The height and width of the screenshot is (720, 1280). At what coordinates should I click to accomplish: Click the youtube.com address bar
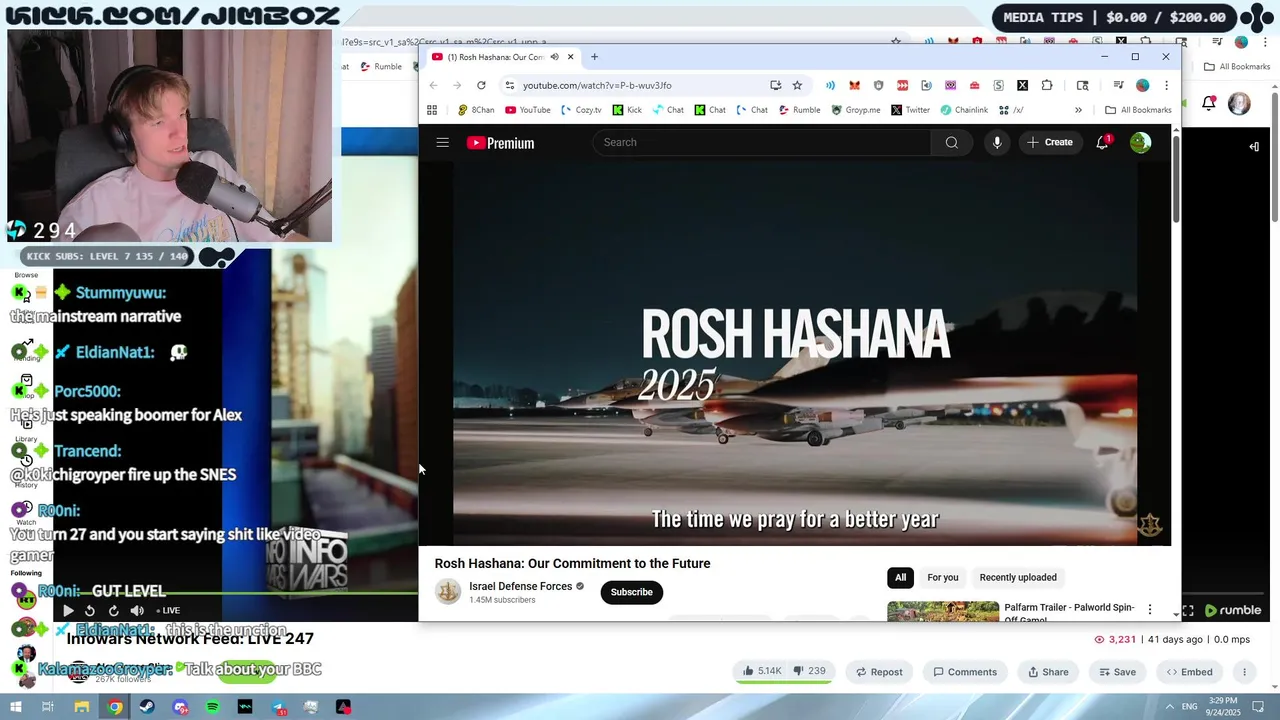(x=640, y=85)
